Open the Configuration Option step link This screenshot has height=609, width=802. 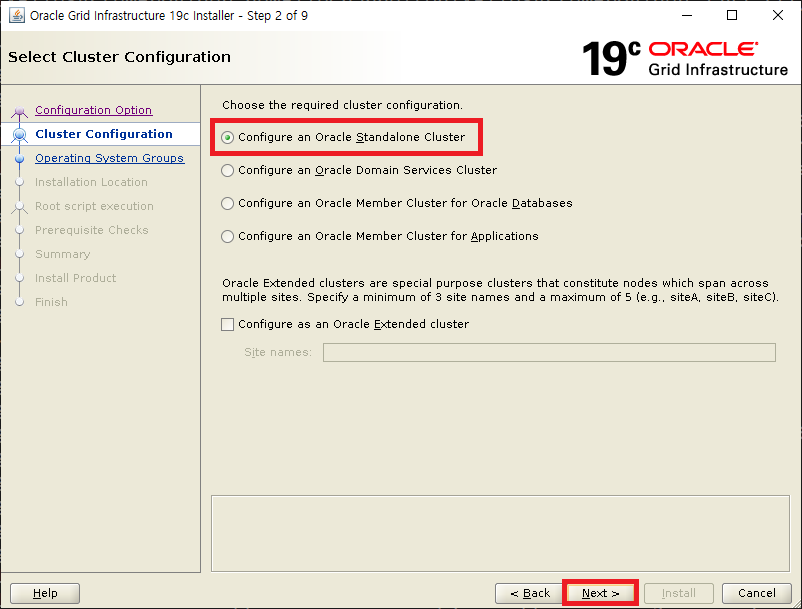click(x=94, y=110)
